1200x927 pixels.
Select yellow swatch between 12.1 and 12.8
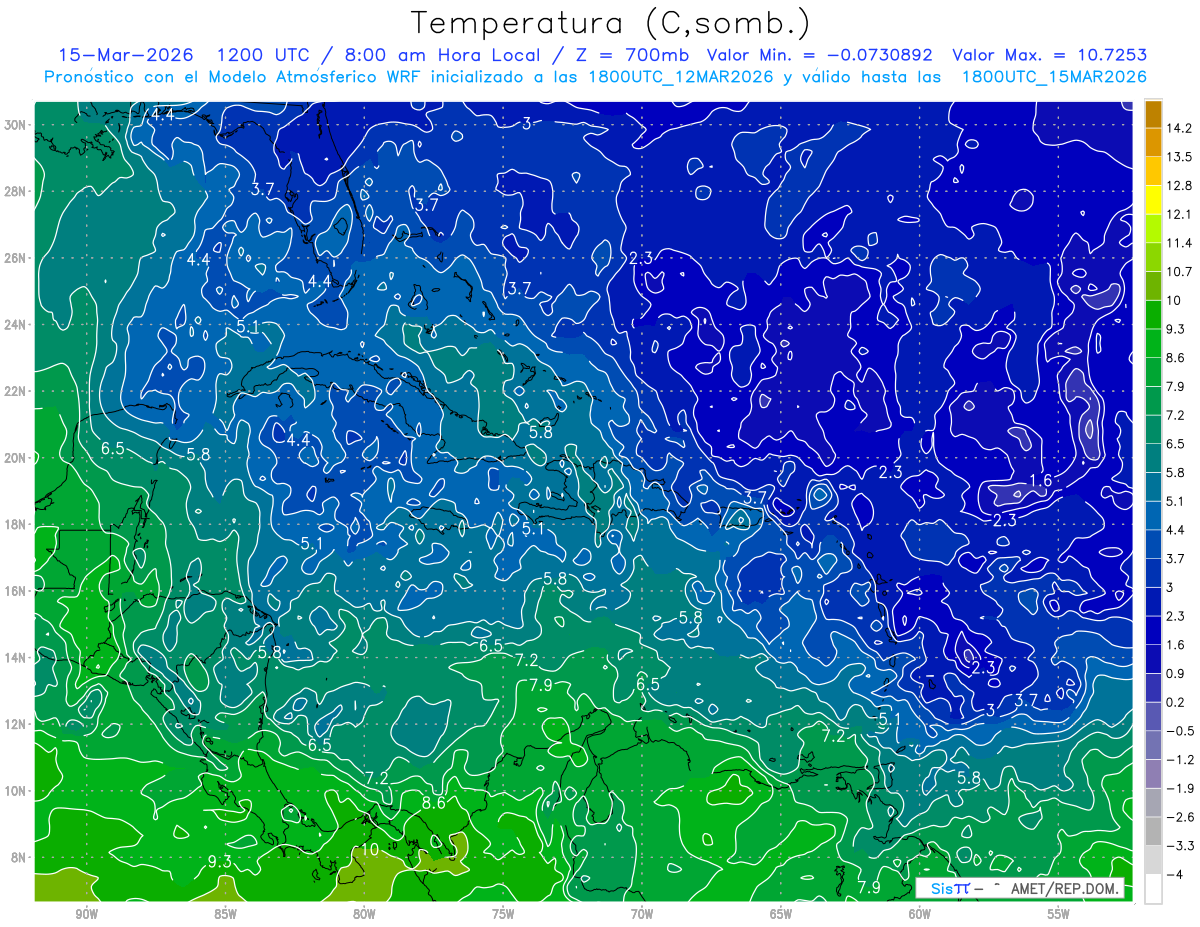click(x=1153, y=200)
